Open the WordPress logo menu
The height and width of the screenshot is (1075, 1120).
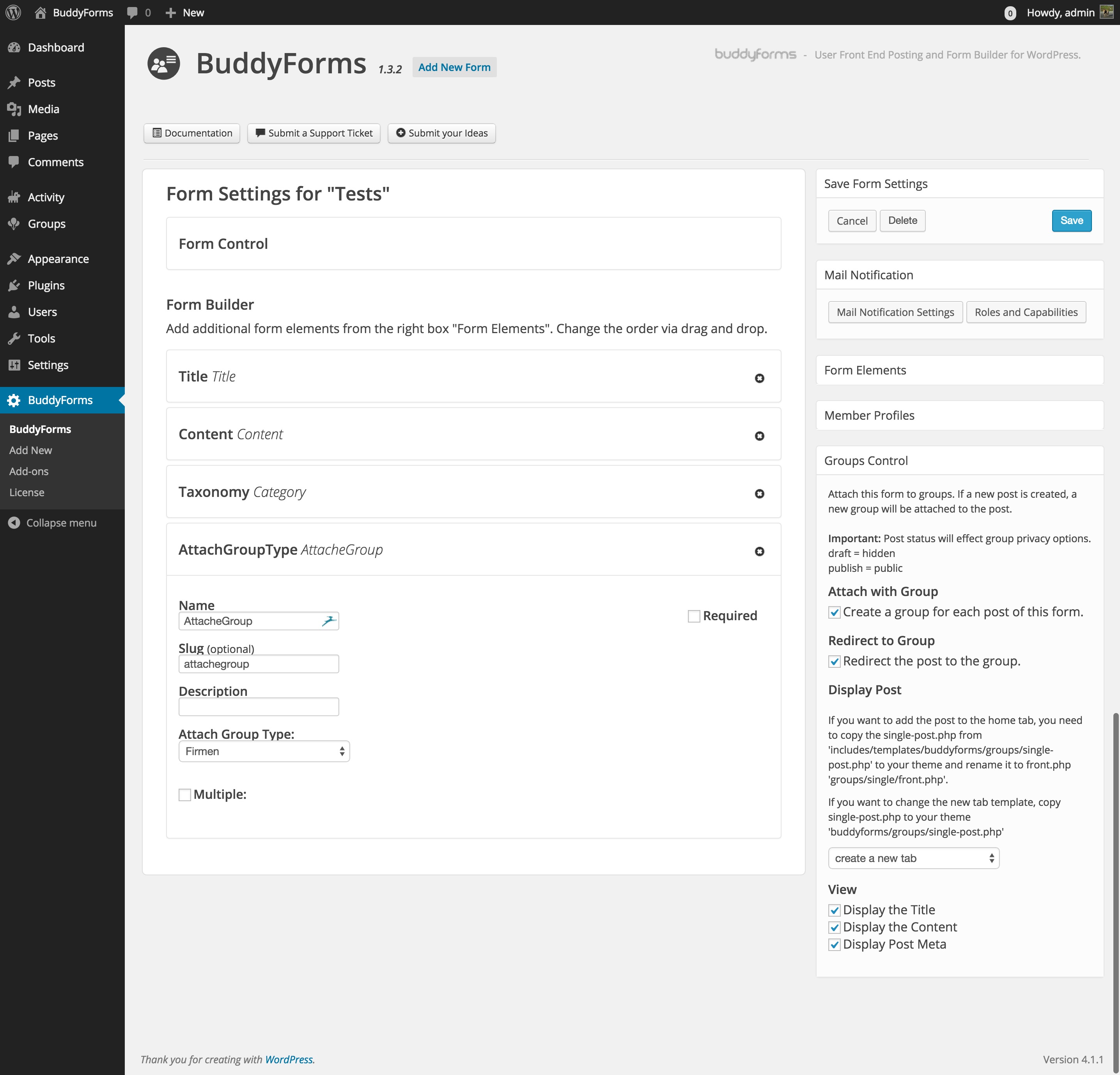(13, 12)
